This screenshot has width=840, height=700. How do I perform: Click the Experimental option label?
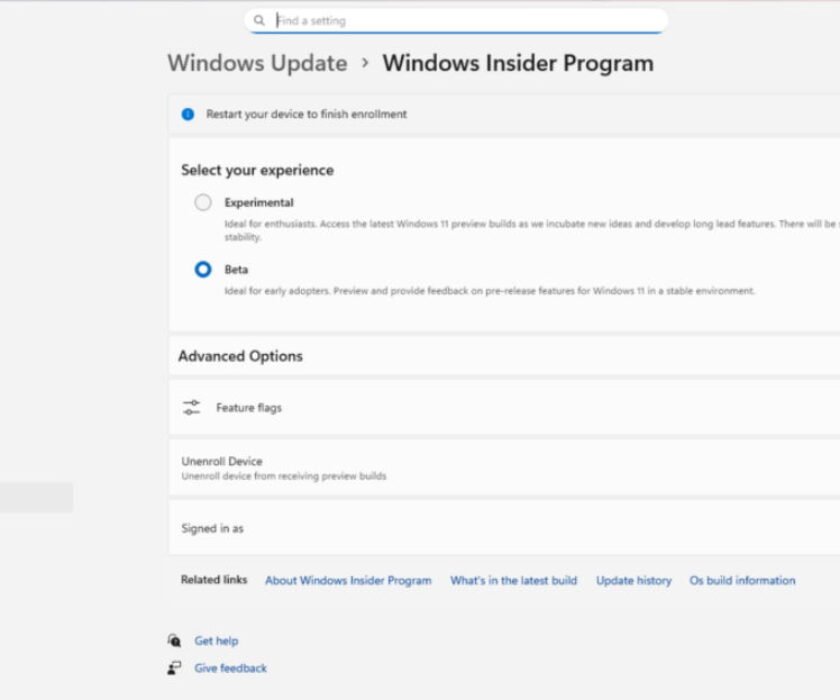pos(259,202)
